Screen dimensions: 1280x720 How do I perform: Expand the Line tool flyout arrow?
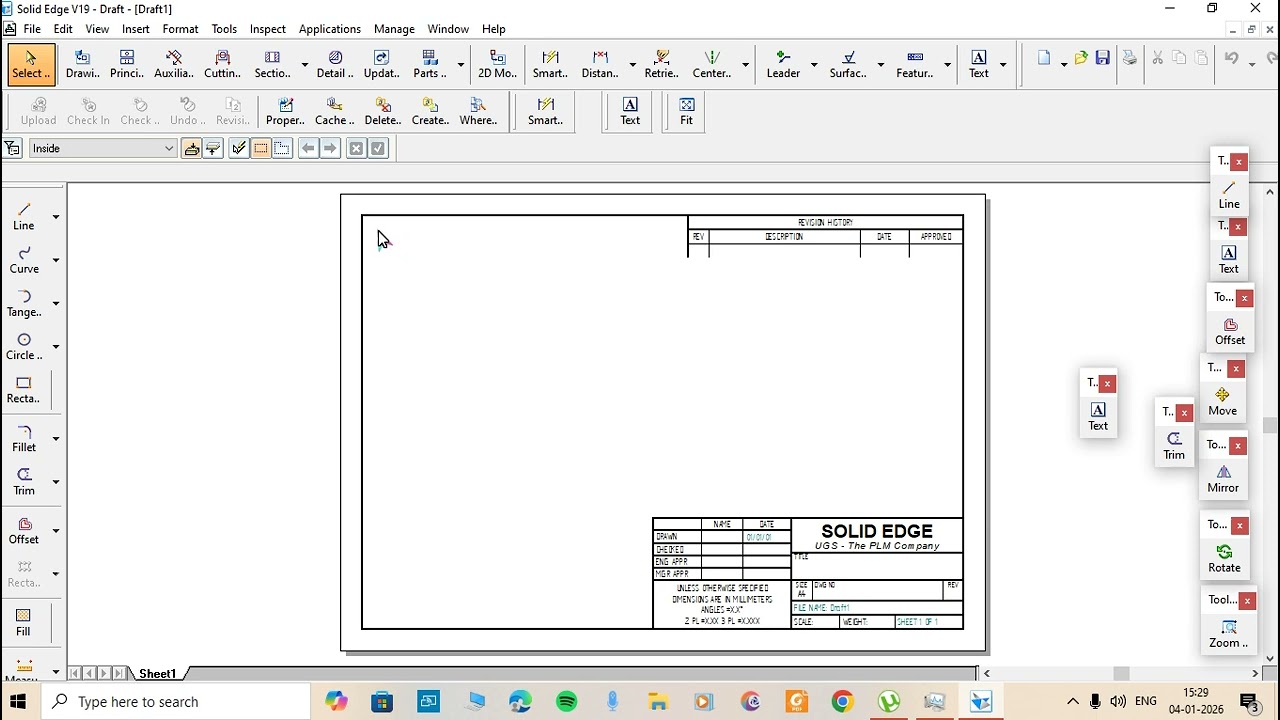point(56,216)
